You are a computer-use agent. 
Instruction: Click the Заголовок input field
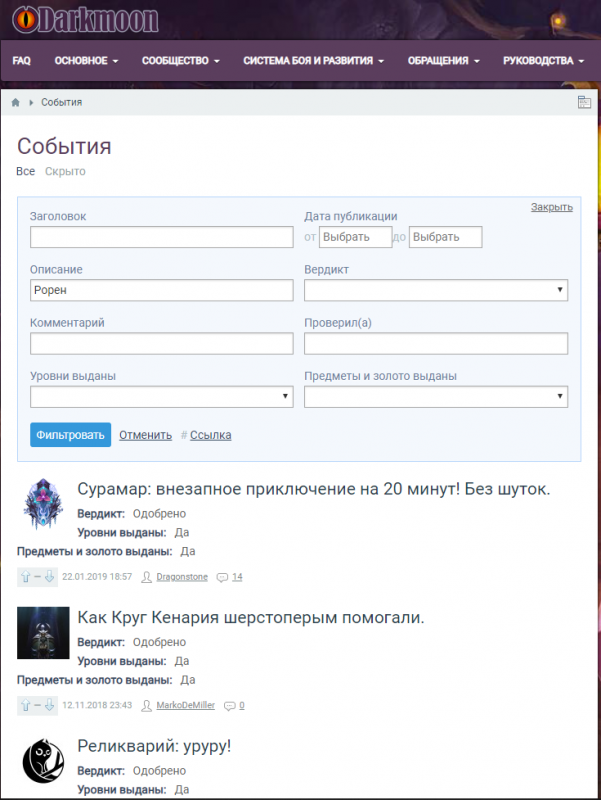[x=161, y=237]
